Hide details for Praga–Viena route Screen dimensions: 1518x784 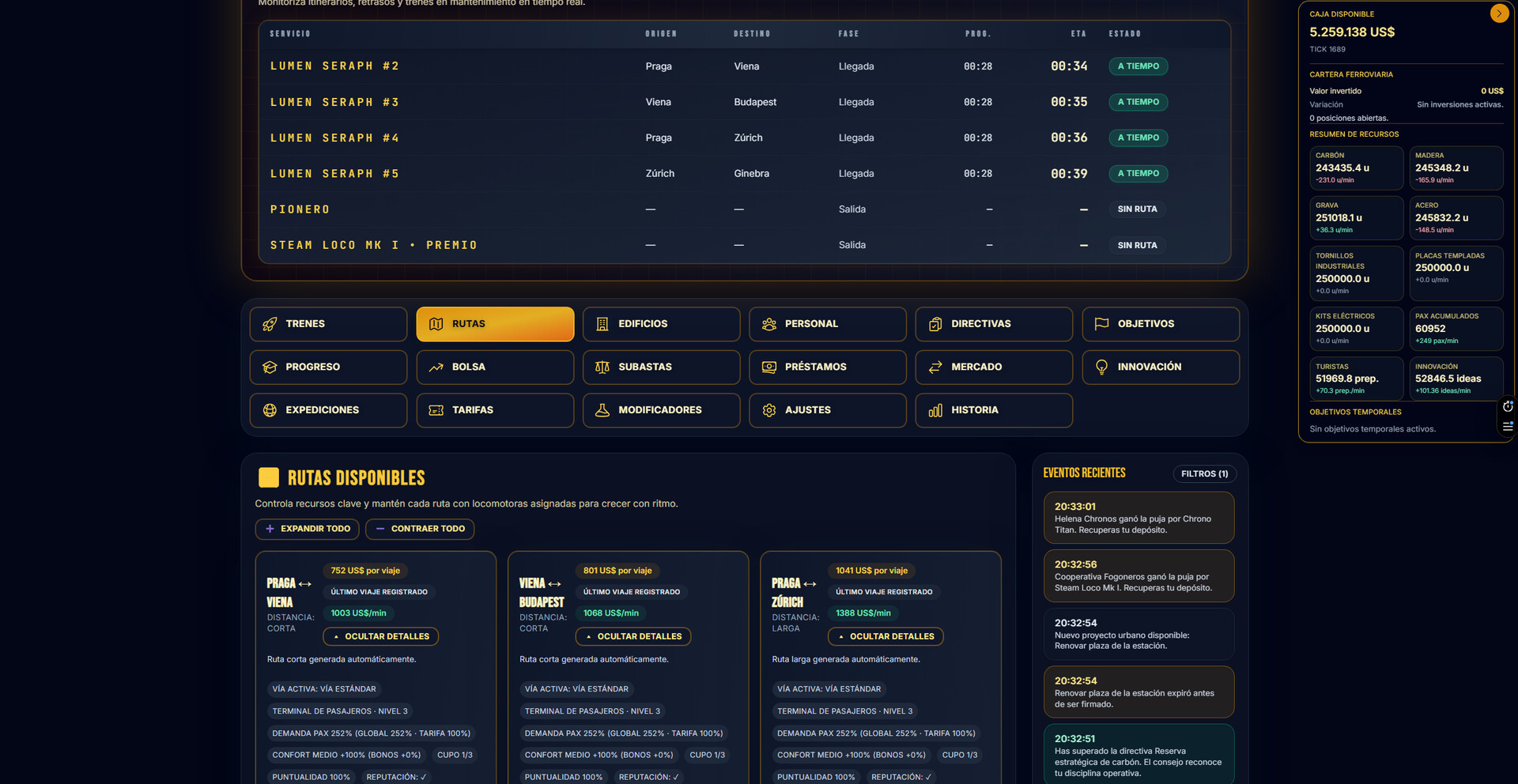point(380,636)
